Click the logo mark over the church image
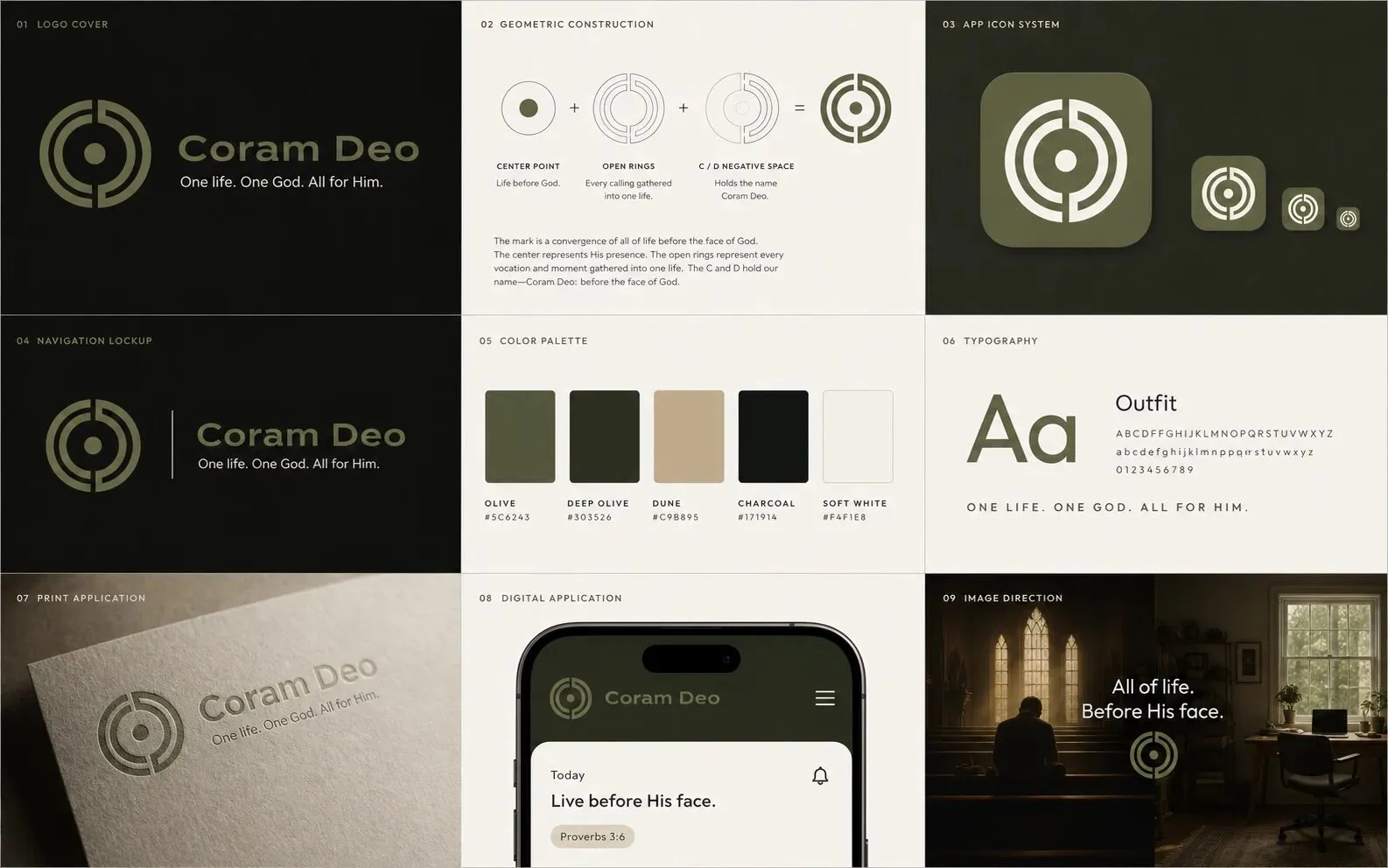The width and height of the screenshot is (1388, 868). [x=1153, y=754]
